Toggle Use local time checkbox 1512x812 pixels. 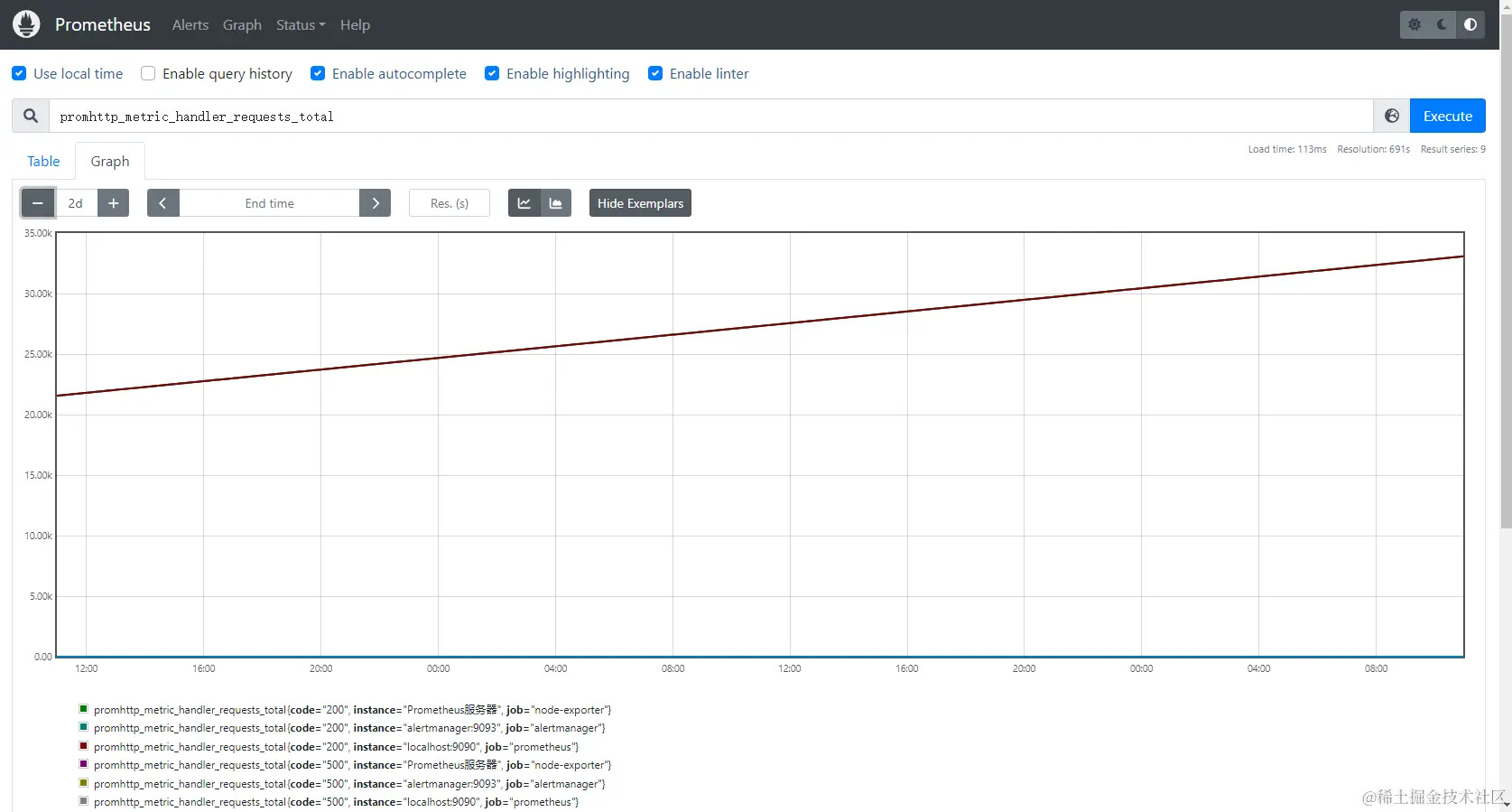[19, 73]
